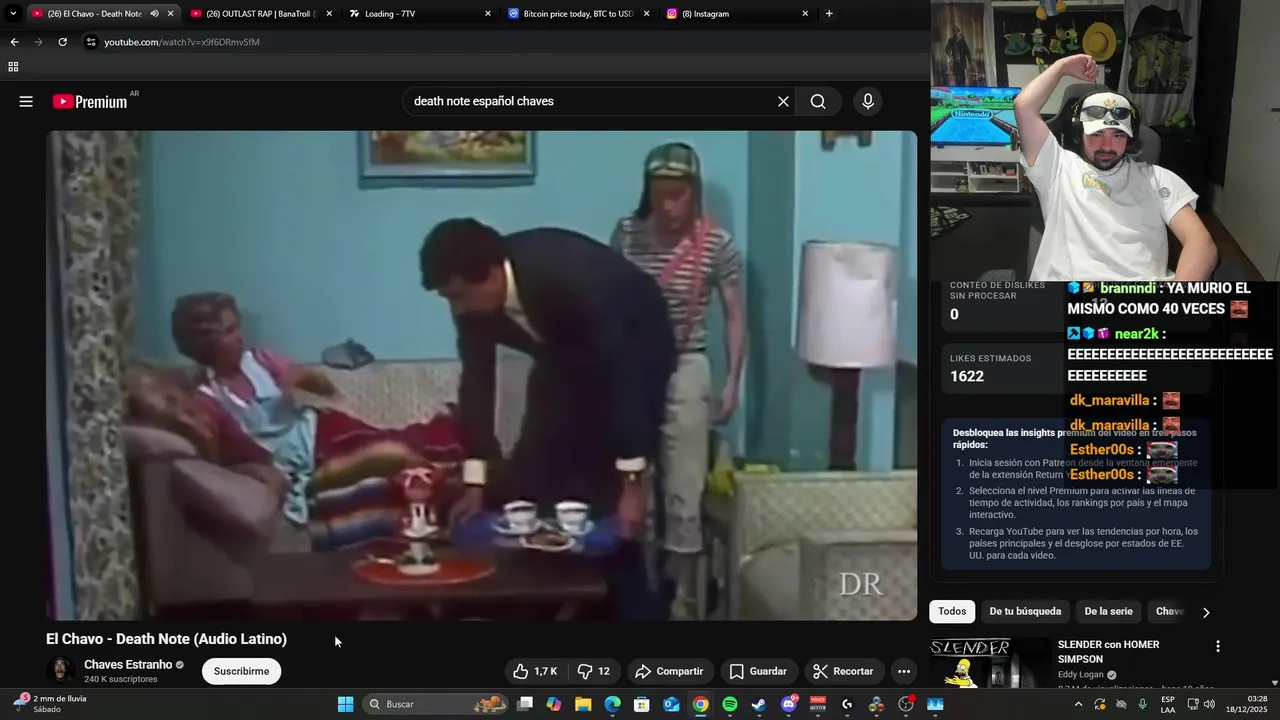Open the Windows Start menu
The width and height of the screenshot is (1280, 720).
pyautogui.click(x=345, y=704)
